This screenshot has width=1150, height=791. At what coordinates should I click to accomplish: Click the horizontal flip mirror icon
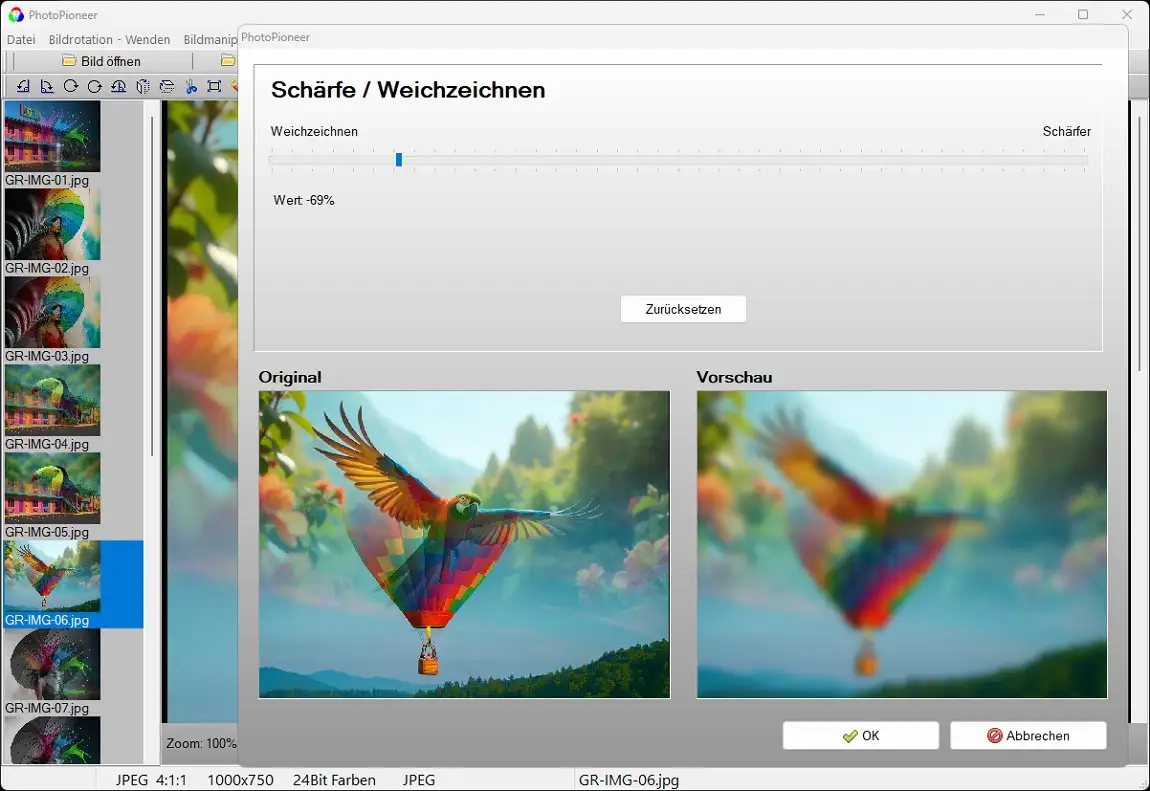tap(143, 87)
